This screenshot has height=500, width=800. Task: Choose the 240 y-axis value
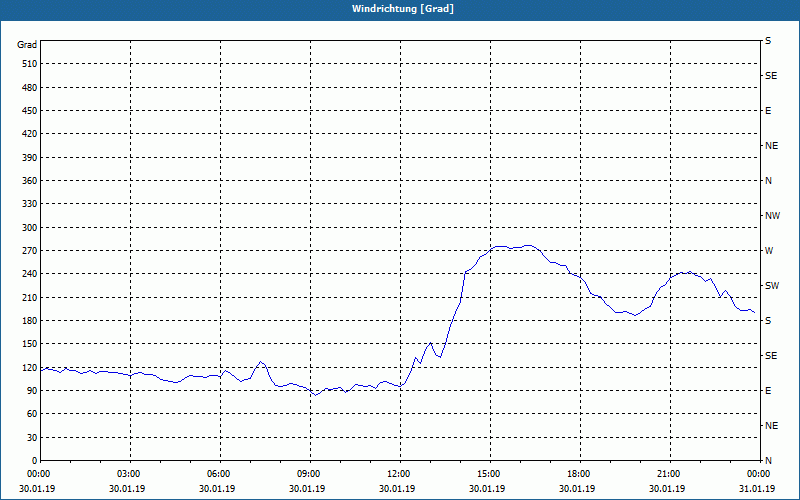click(x=30, y=274)
